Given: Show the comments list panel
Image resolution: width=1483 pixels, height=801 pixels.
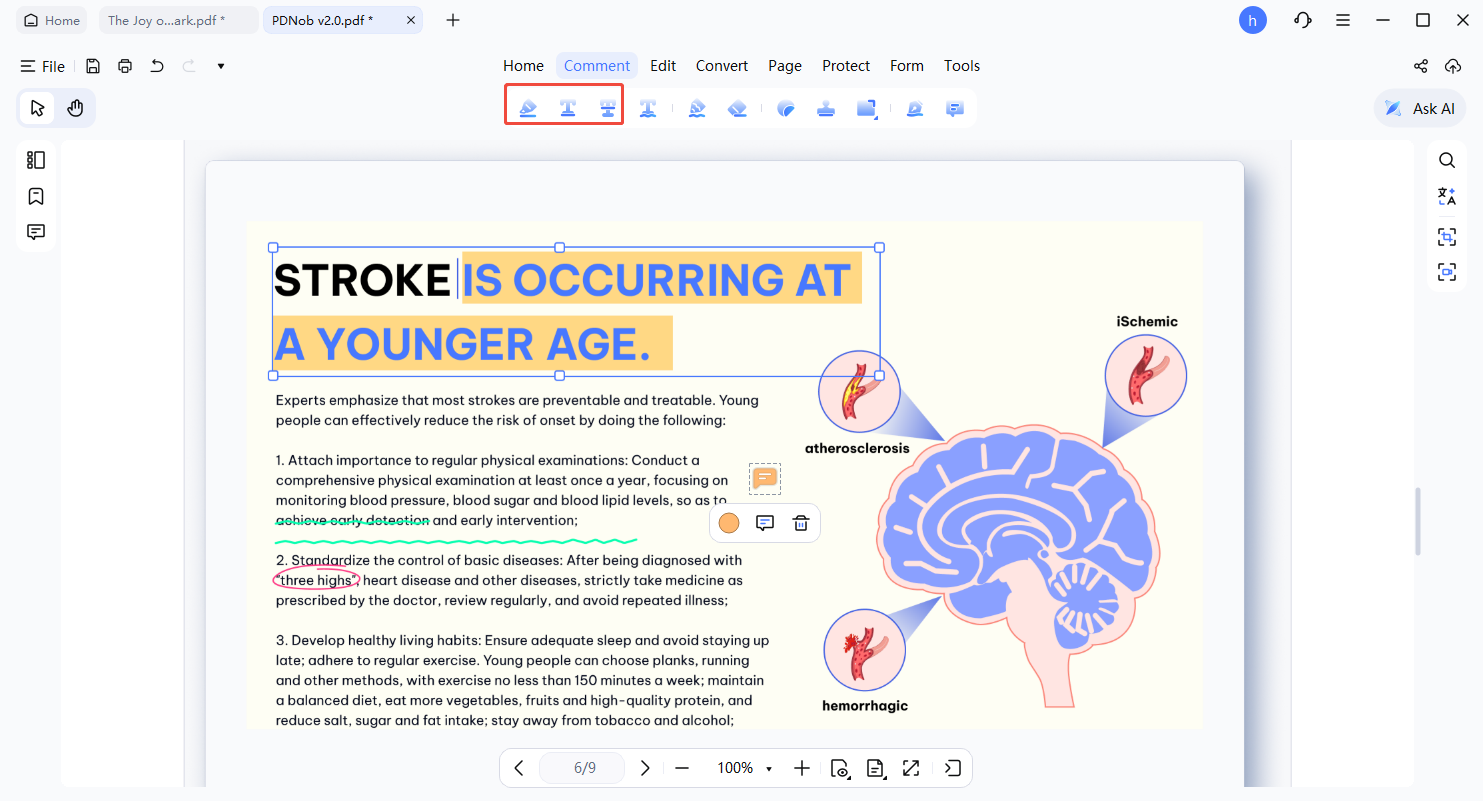Looking at the screenshot, I should [35, 231].
